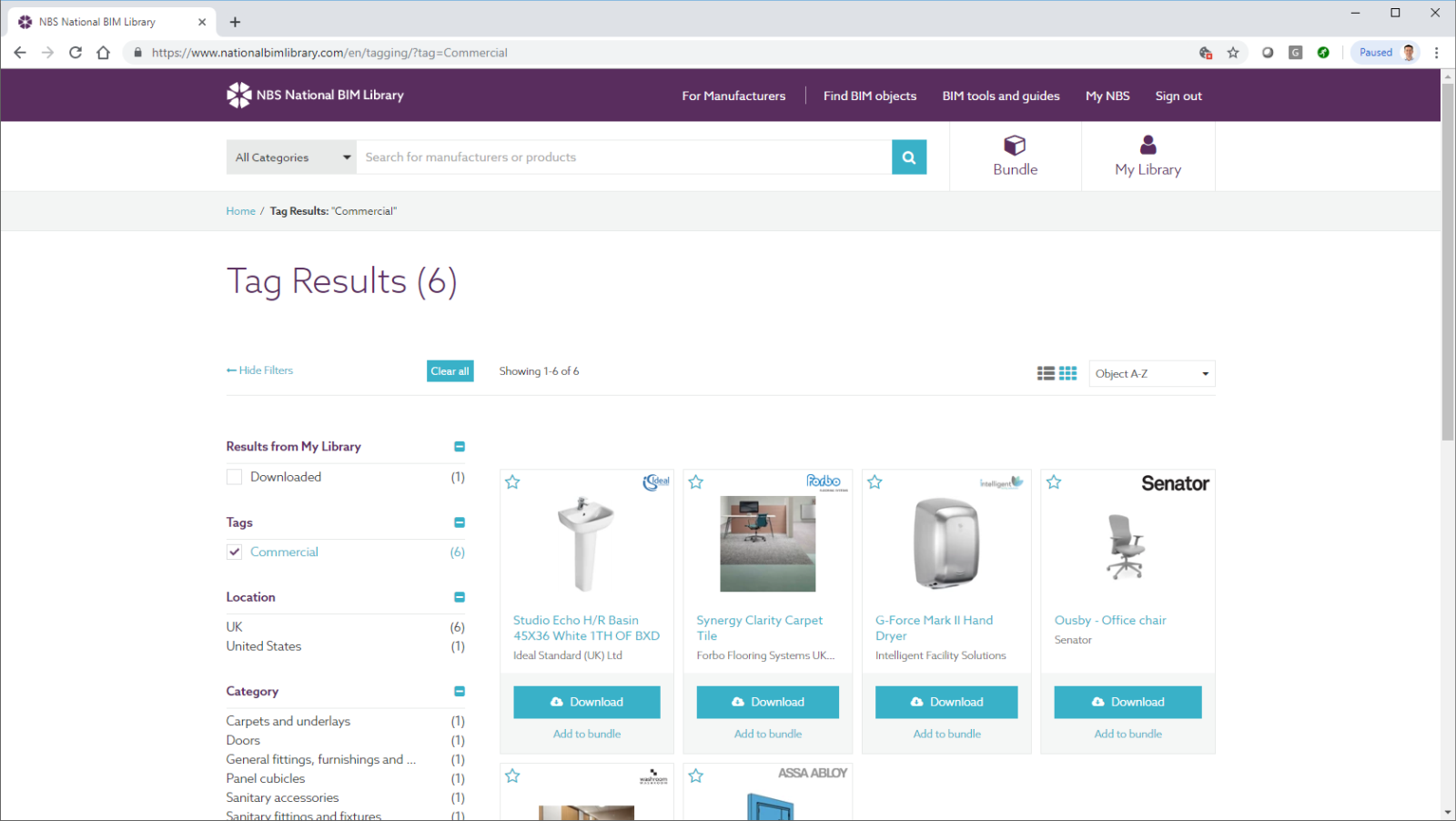Go back in browser history

[x=20, y=53]
